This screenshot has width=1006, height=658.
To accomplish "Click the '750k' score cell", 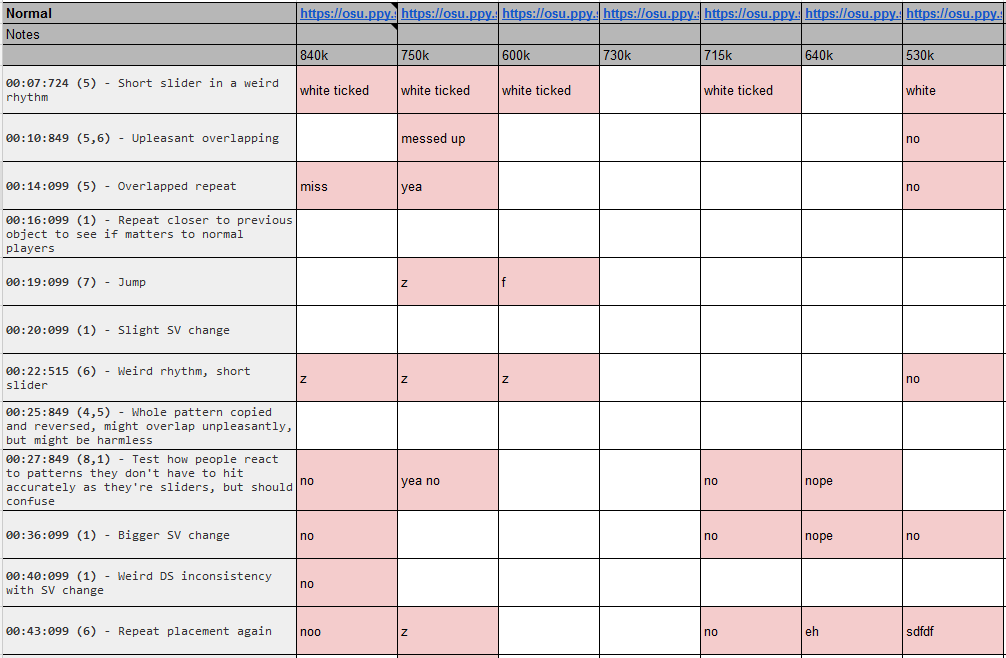I will point(448,55).
